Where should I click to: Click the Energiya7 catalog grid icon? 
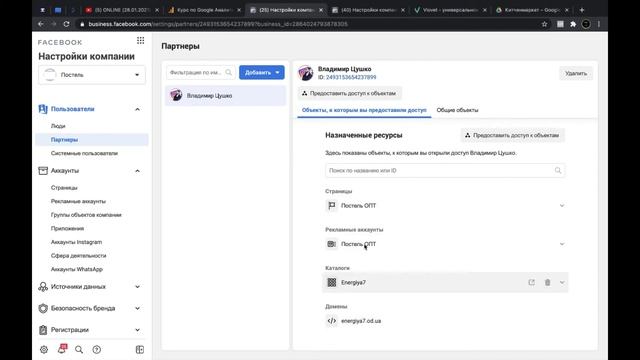(332, 282)
